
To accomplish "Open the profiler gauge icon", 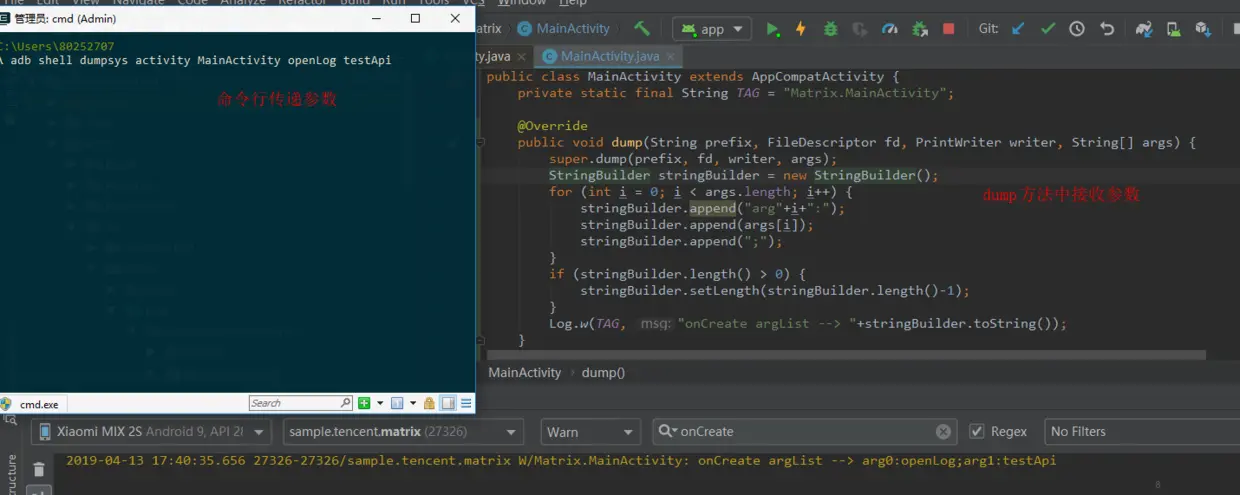I will pos(889,29).
